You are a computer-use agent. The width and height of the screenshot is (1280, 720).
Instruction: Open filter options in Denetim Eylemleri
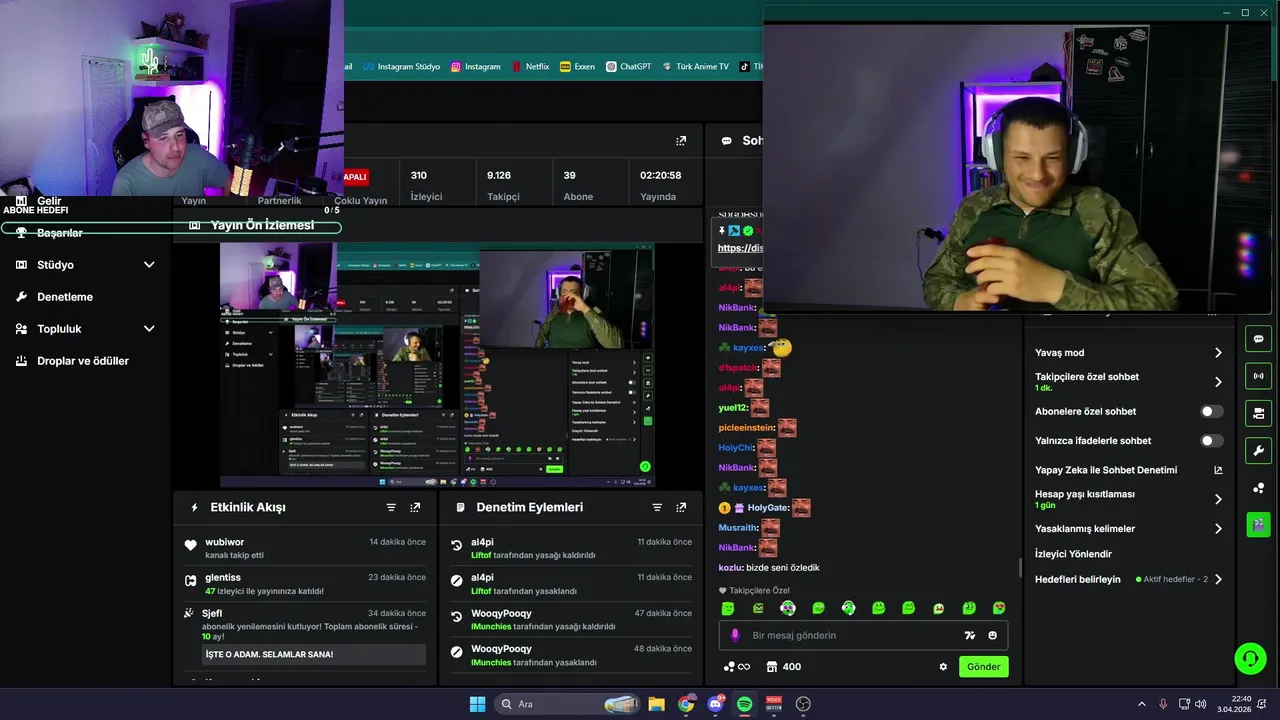click(657, 508)
